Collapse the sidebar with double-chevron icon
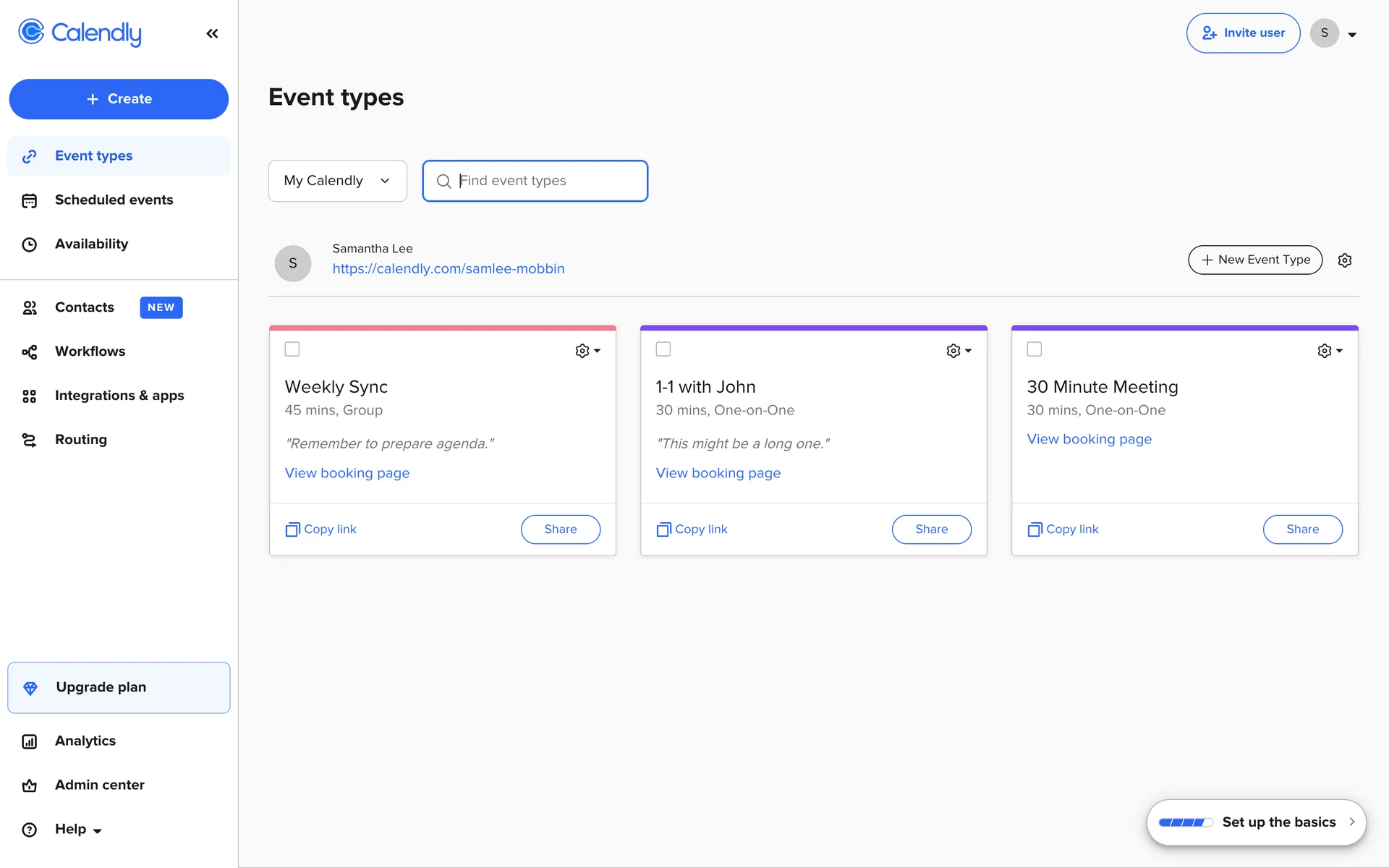The image size is (1389, 868). 212,33
